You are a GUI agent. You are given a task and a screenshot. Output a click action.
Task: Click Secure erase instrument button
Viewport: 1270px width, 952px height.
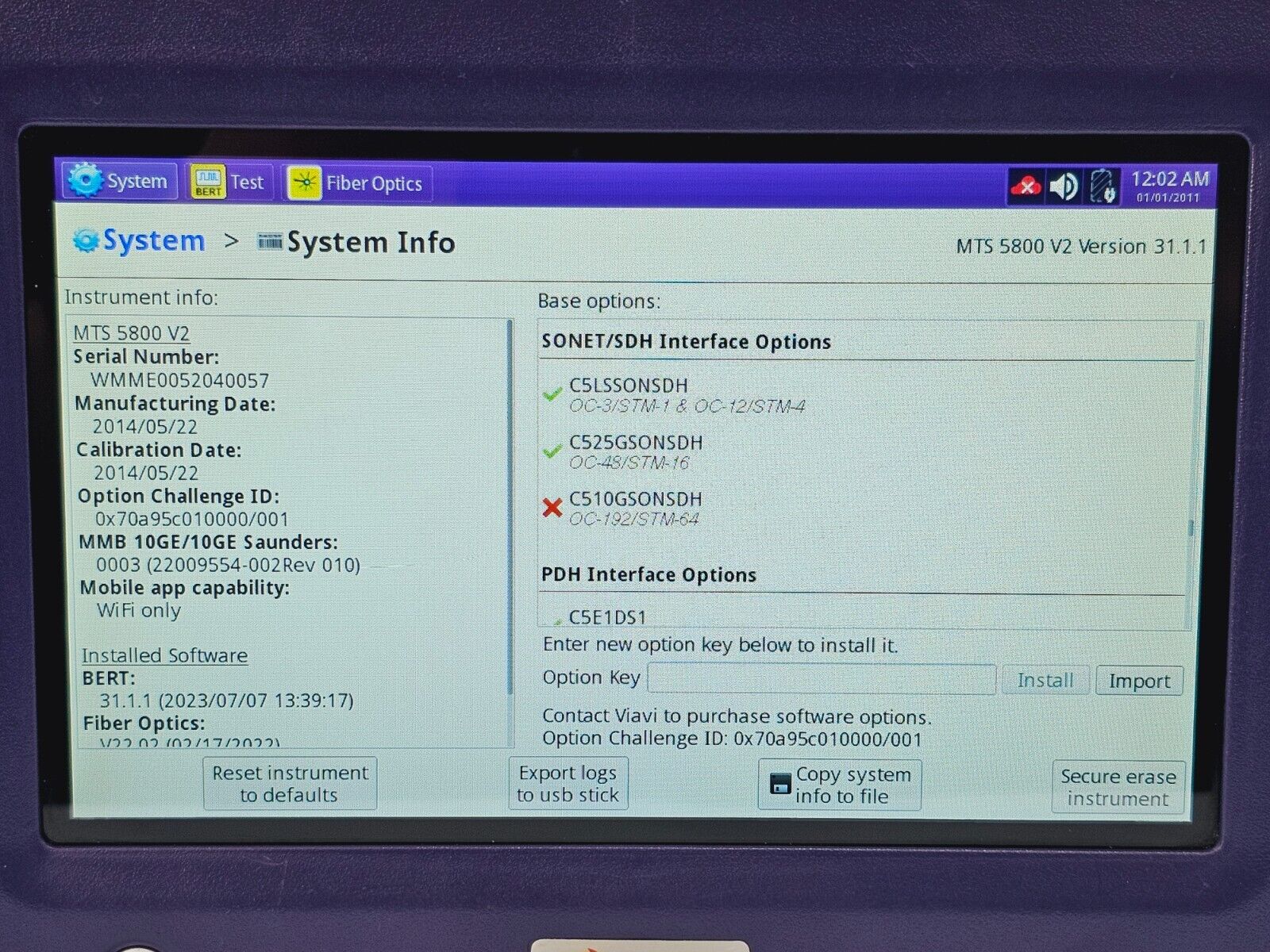tap(1118, 787)
